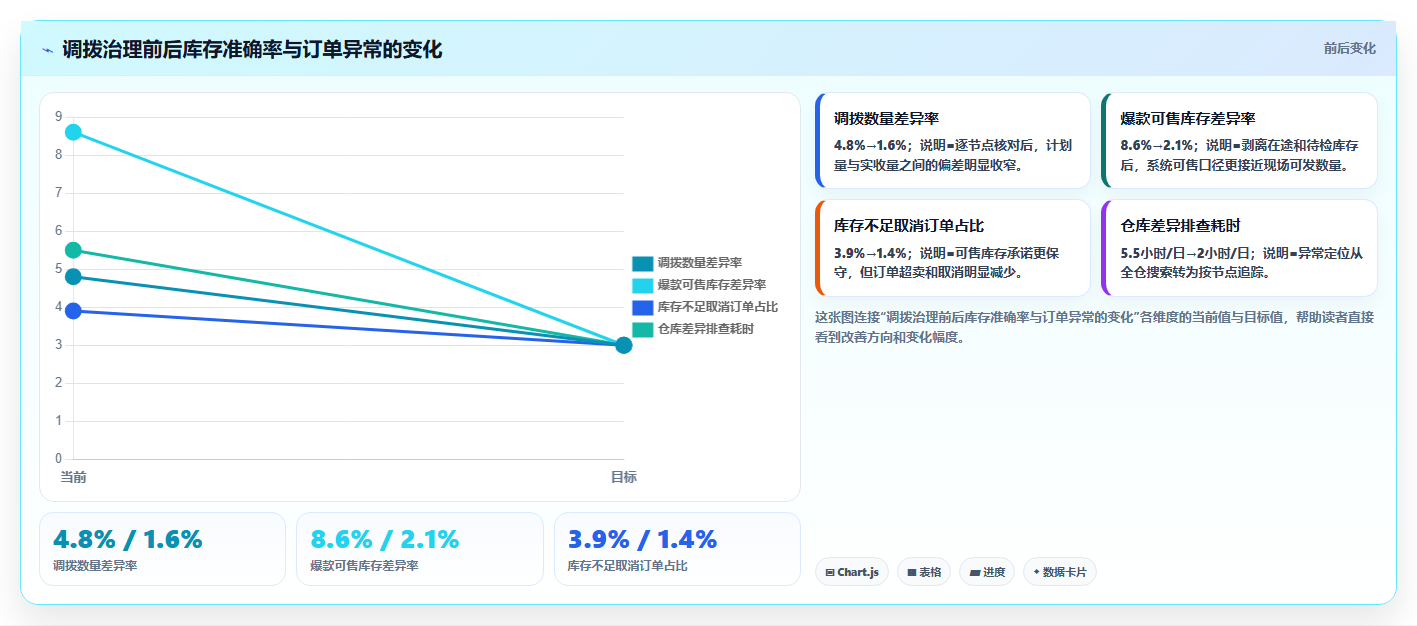Click the blue 库存不足取消订单占比 legend swatch

coord(642,307)
